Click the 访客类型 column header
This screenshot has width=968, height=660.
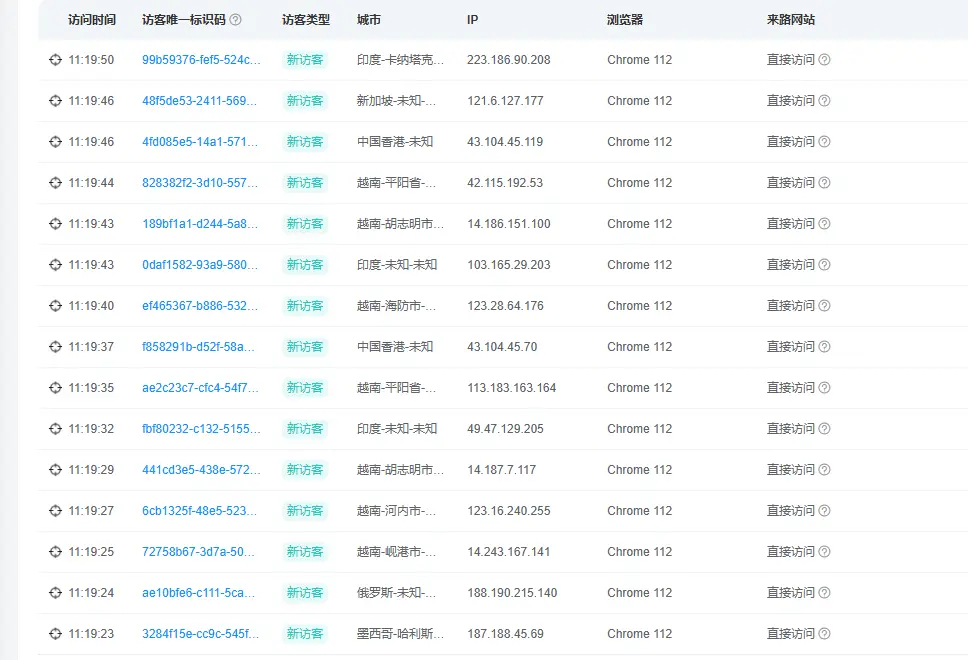(x=306, y=20)
